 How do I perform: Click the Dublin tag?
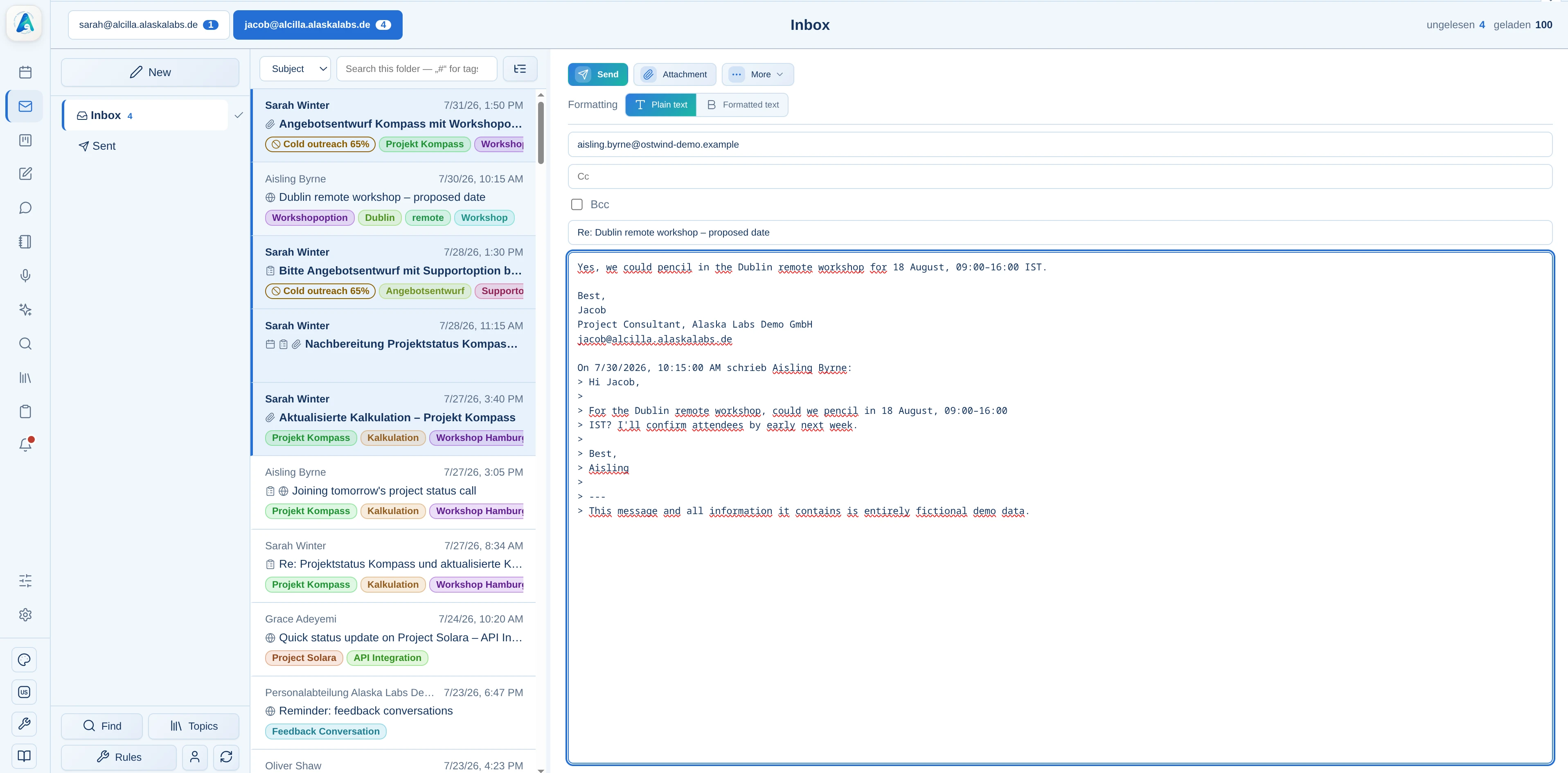380,218
